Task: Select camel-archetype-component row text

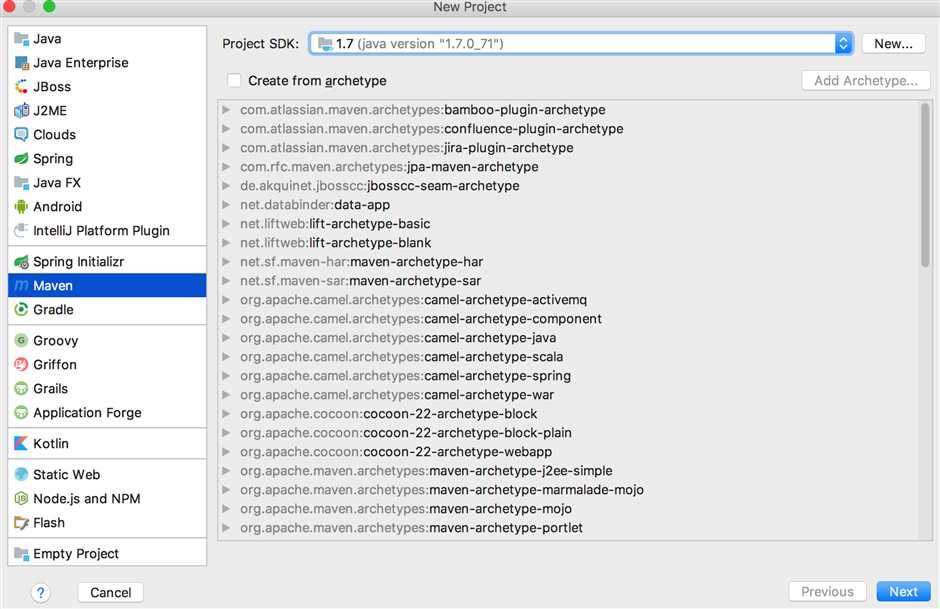Action: click(421, 319)
